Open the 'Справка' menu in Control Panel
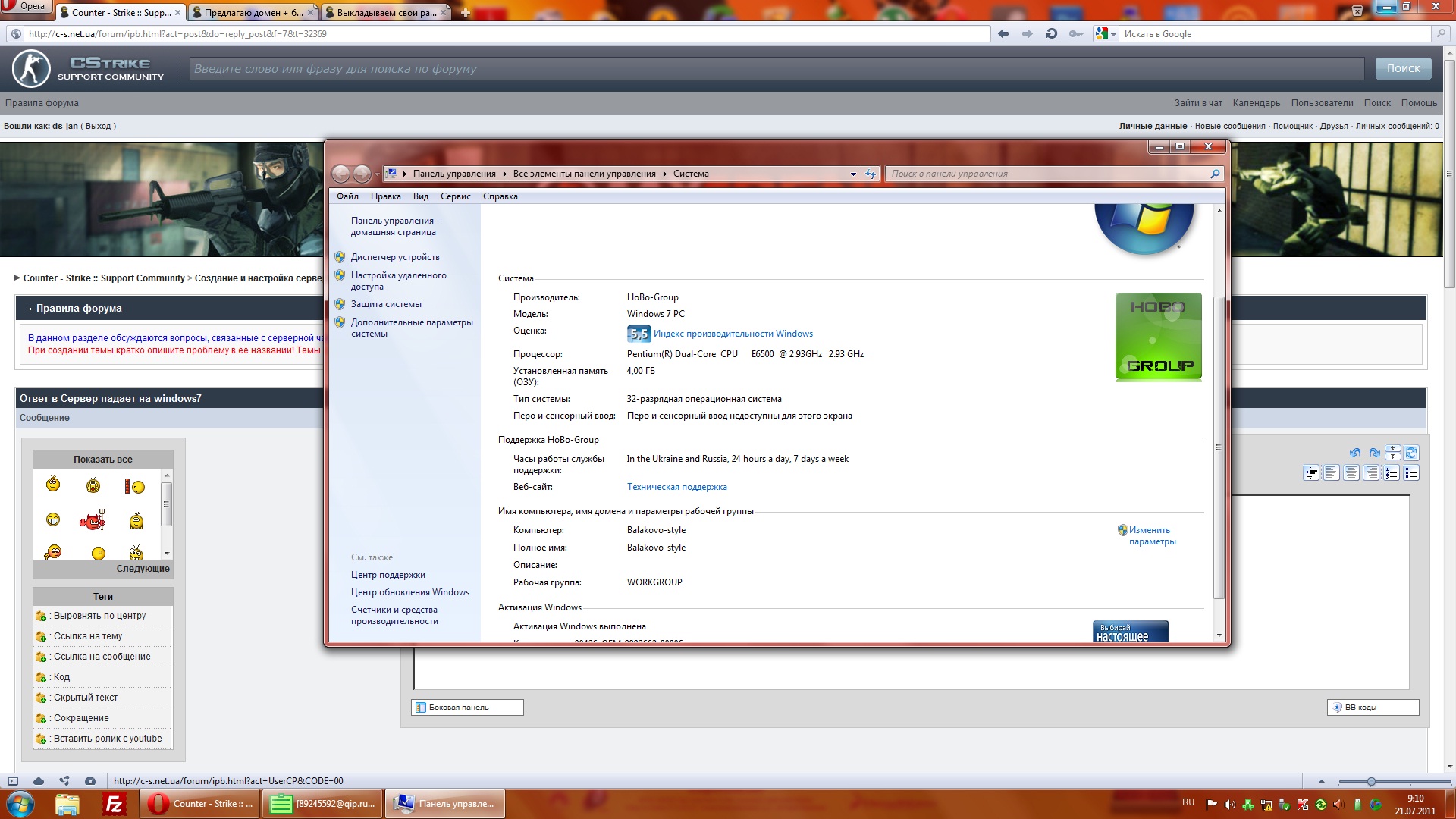Viewport: 1456px width, 819px height. [x=500, y=196]
